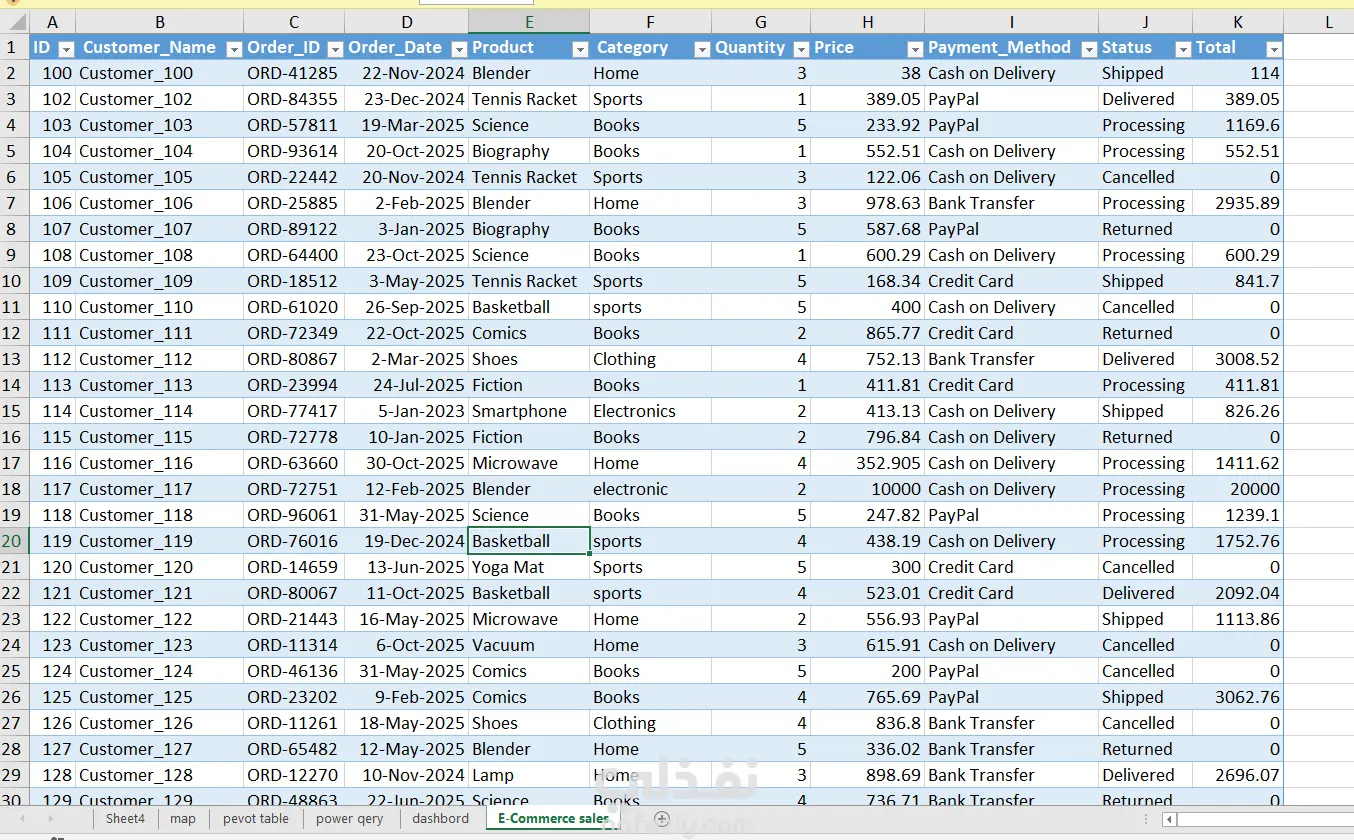Open the Order_ID filter dropdown
This screenshot has width=1354, height=840.
pos(335,48)
